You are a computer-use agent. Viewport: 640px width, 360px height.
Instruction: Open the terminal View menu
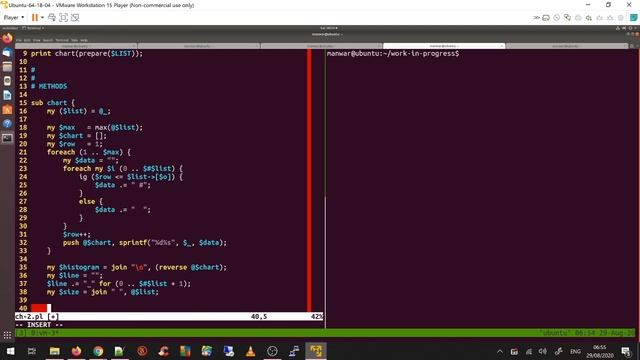(37, 40)
